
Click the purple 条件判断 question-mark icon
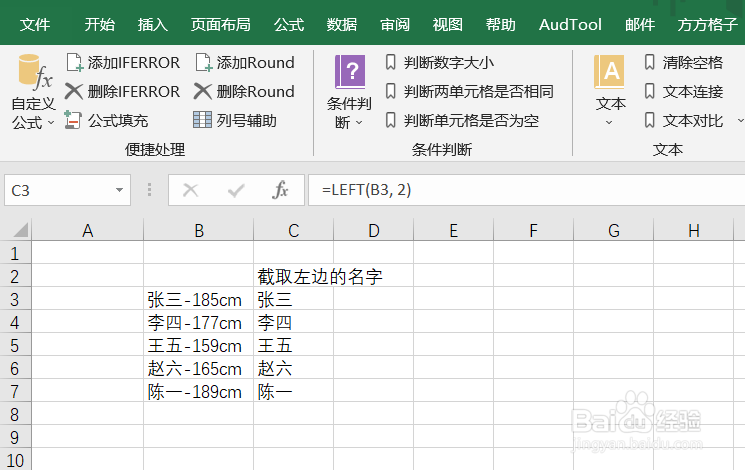coord(350,72)
